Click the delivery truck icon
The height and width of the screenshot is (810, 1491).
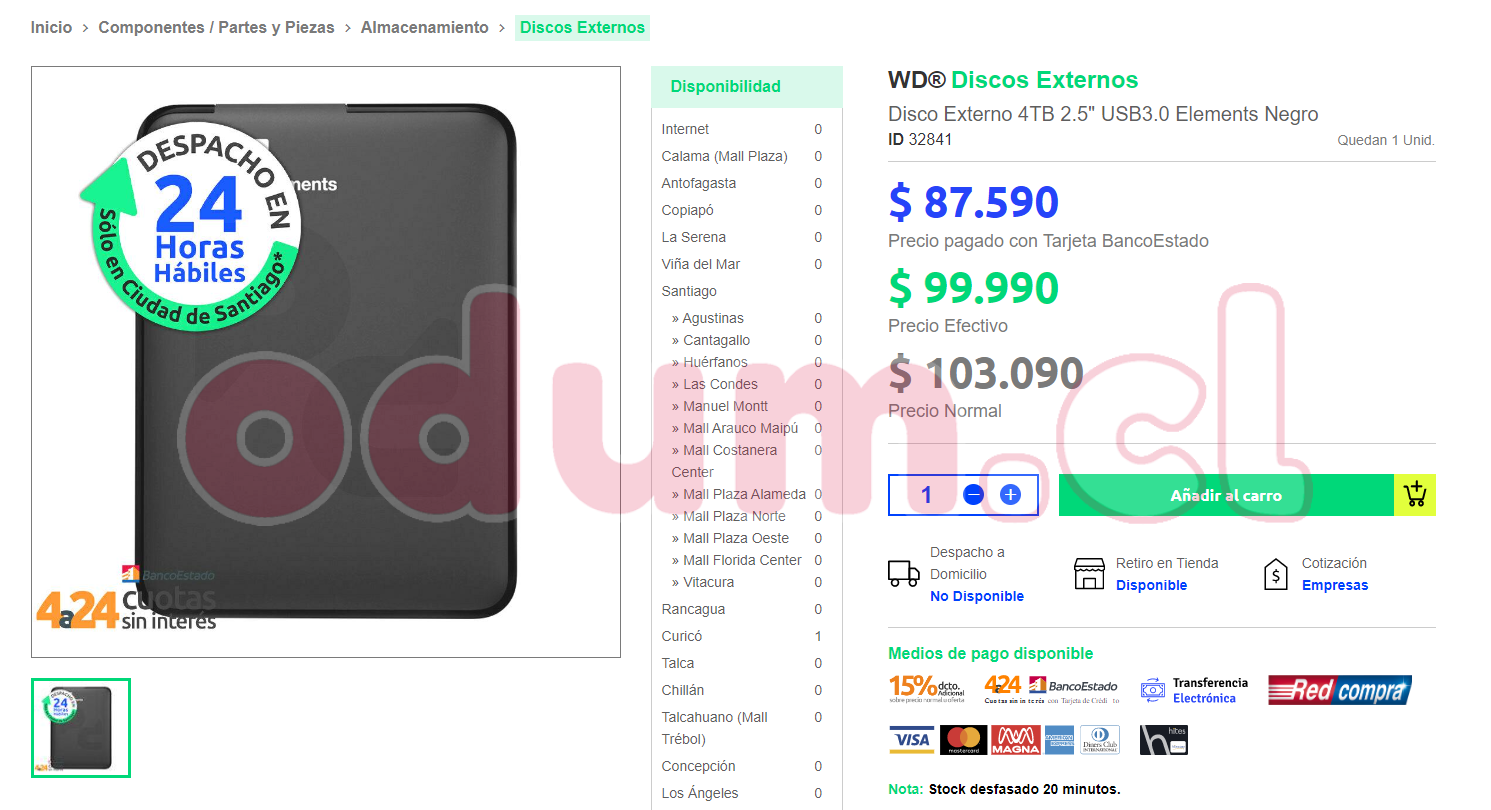click(x=904, y=574)
